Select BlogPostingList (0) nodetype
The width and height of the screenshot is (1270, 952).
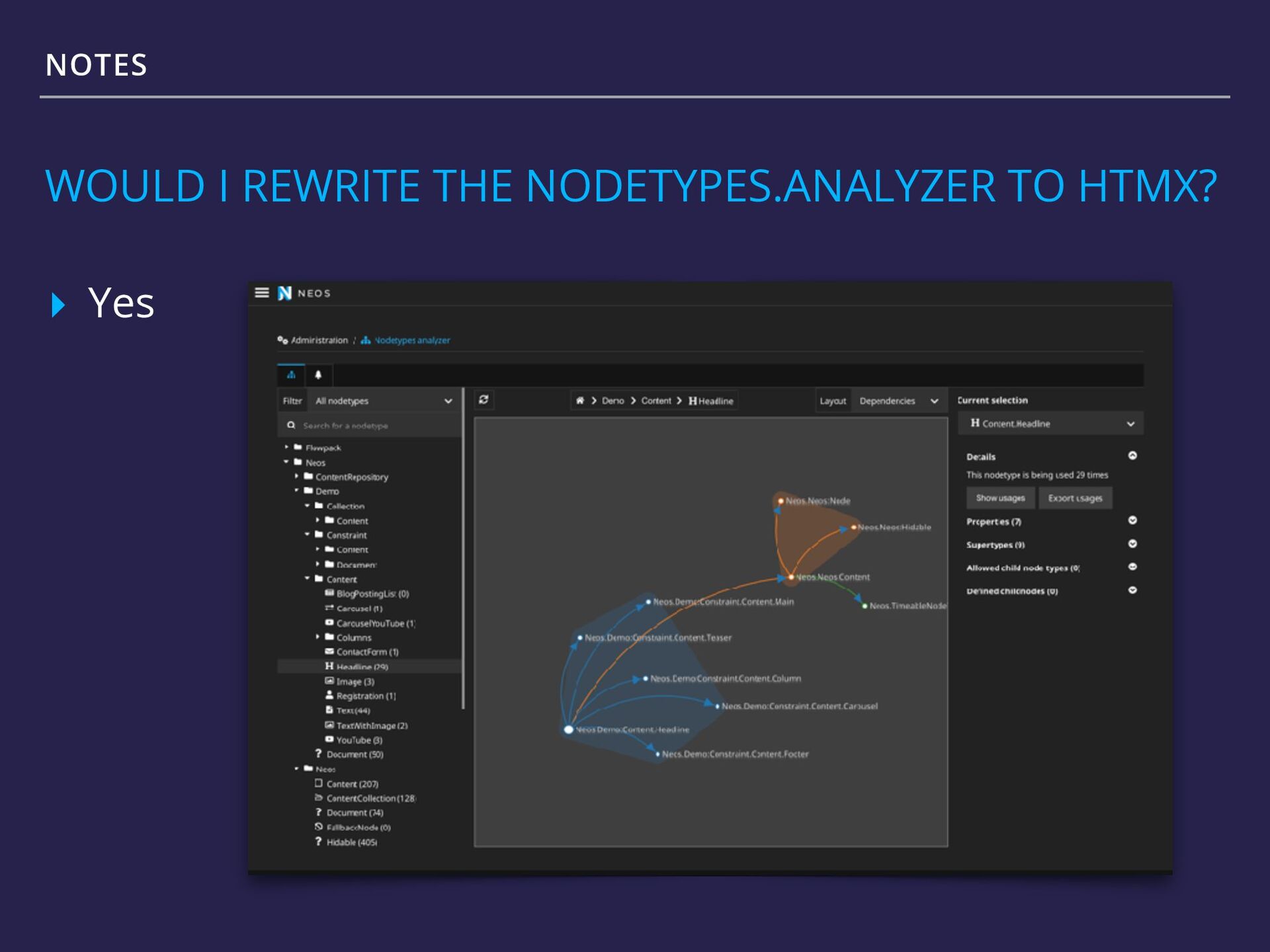pyautogui.click(x=367, y=594)
